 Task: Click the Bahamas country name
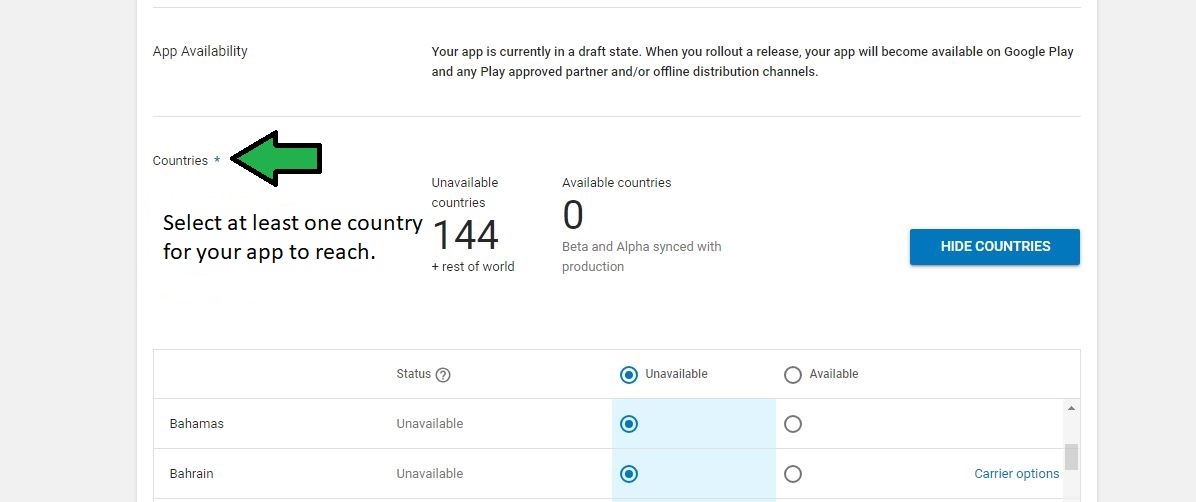click(x=197, y=423)
